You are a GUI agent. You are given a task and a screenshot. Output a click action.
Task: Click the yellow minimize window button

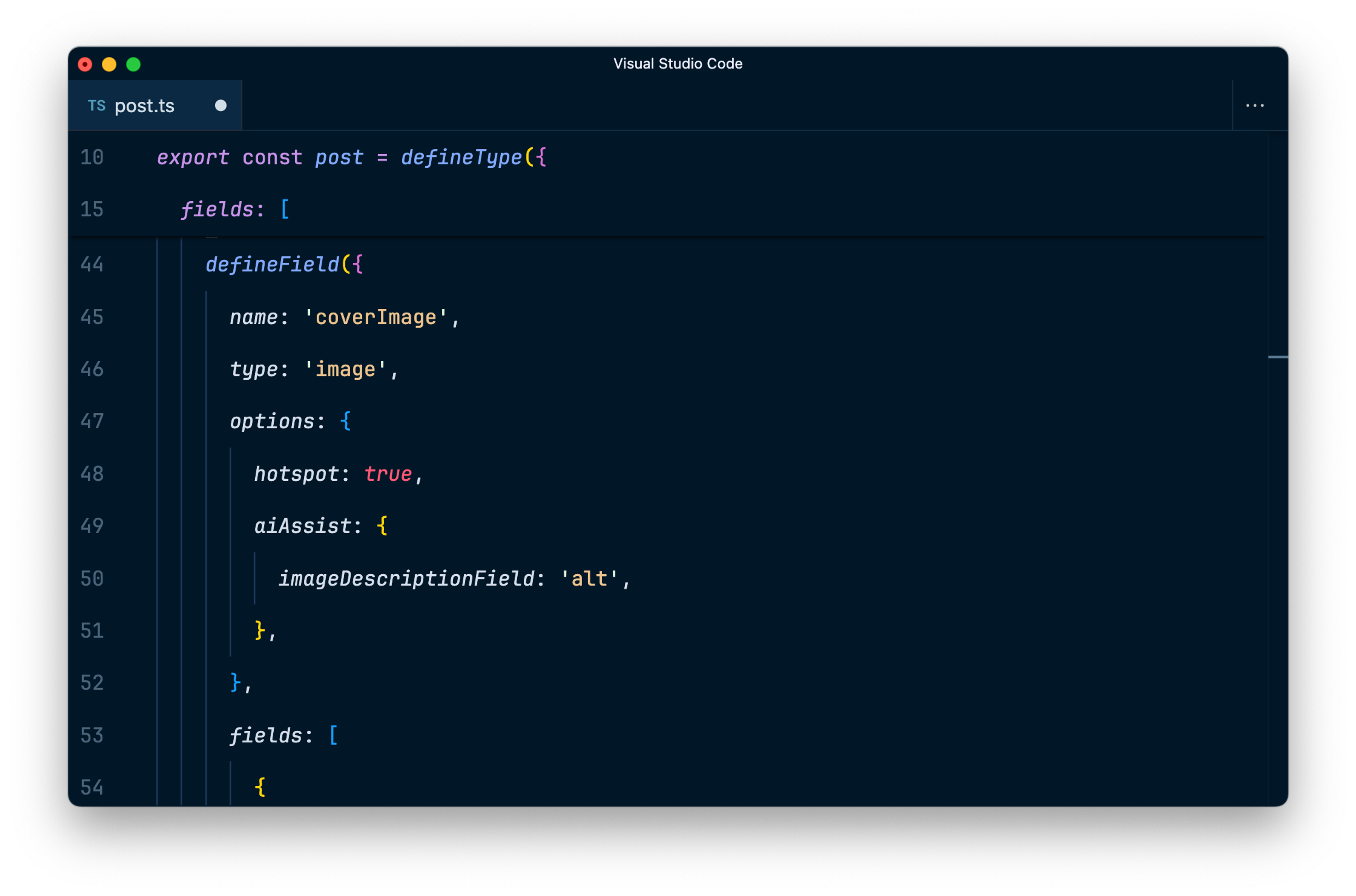click(x=109, y=65)
